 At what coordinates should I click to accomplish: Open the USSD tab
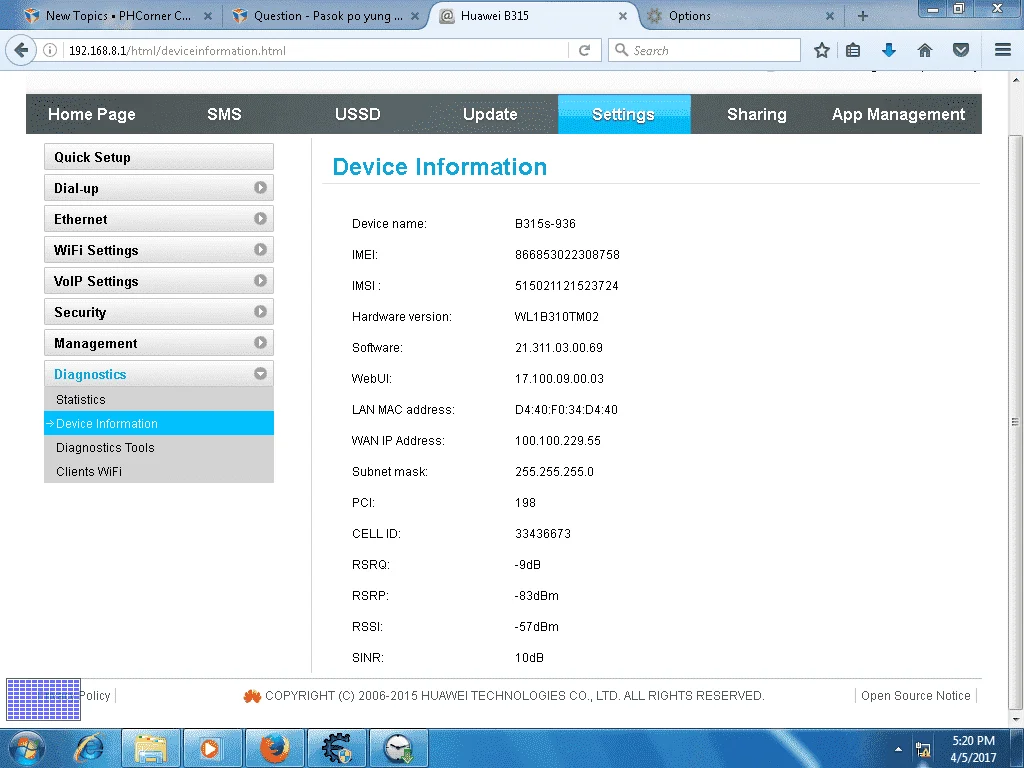click(x=357, y=114)
